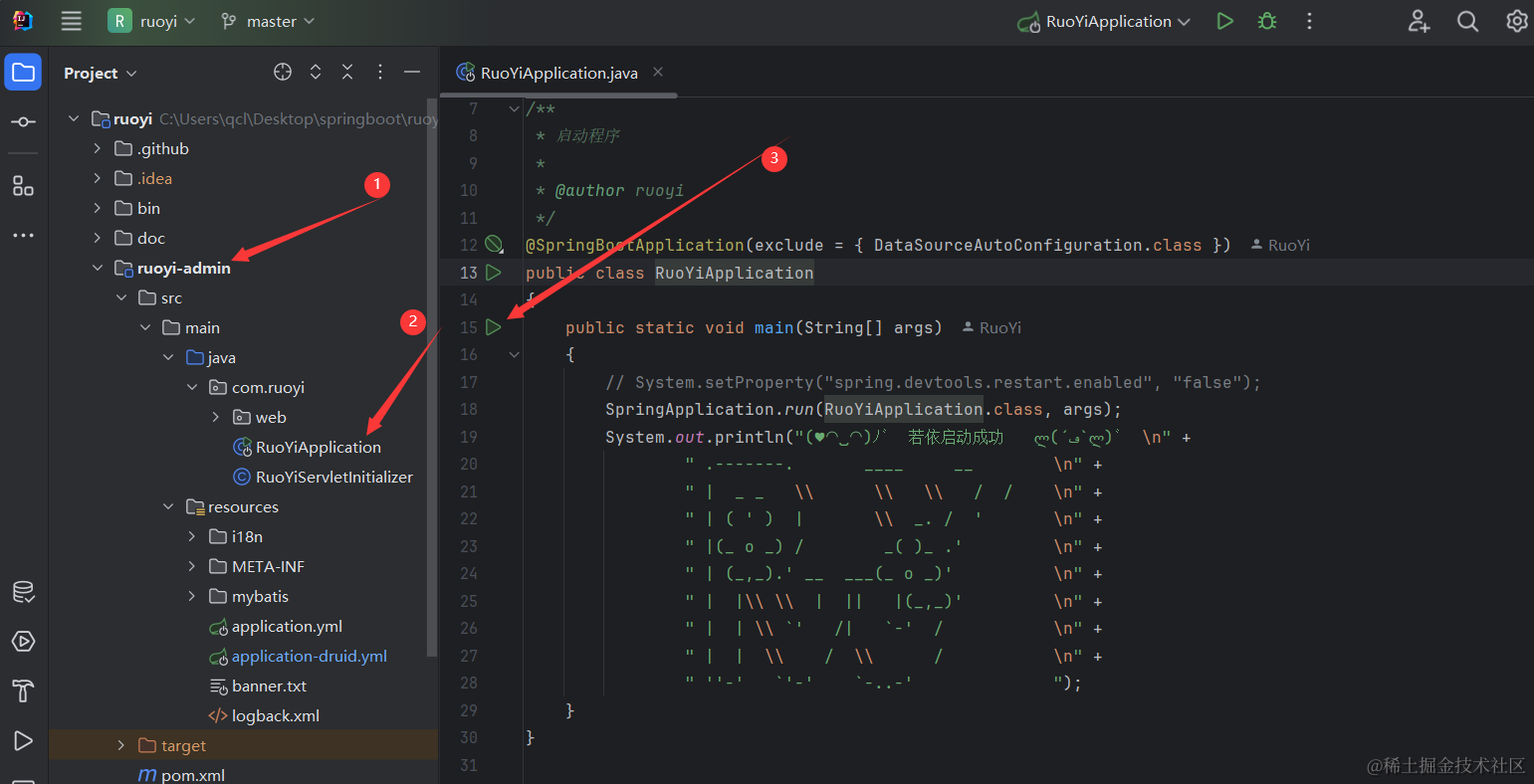Viewport: 1534px width, 784px height.
Task: Collapse the main method fold arrow
Action: 515,354
